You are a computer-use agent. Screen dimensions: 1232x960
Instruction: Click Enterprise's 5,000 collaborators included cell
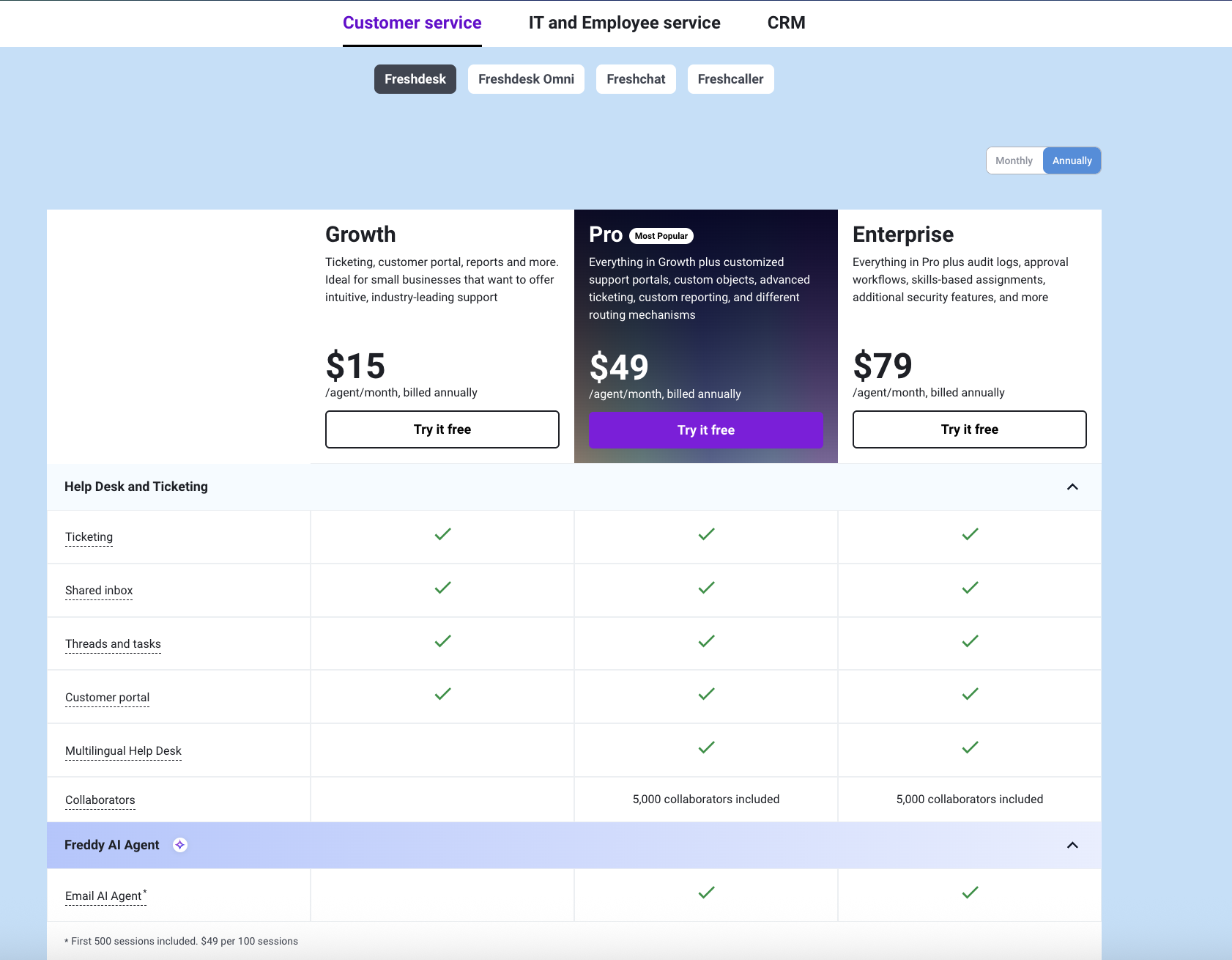(970, 800)
